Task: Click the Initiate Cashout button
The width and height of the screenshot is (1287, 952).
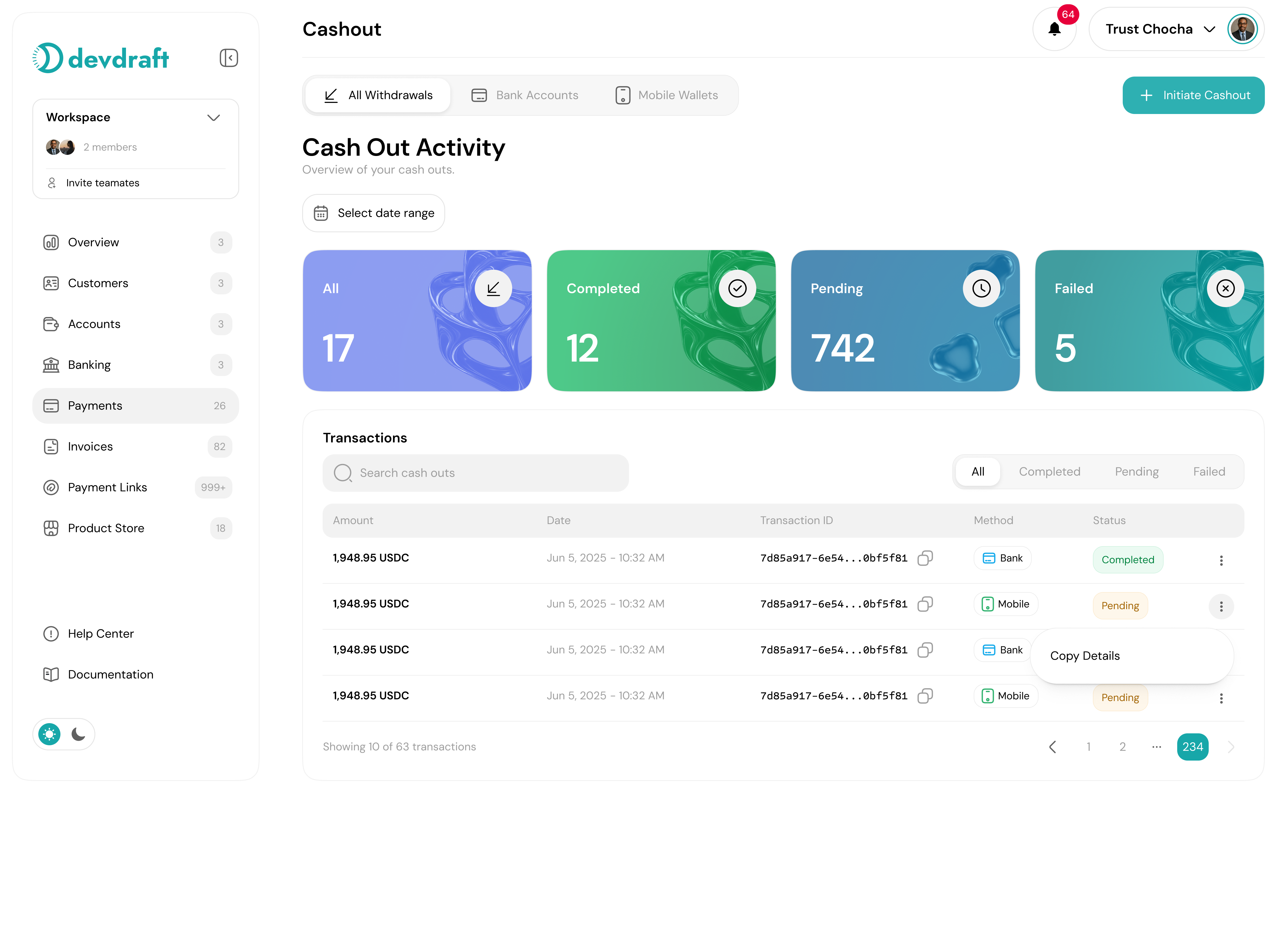Action: point(1194,95)
